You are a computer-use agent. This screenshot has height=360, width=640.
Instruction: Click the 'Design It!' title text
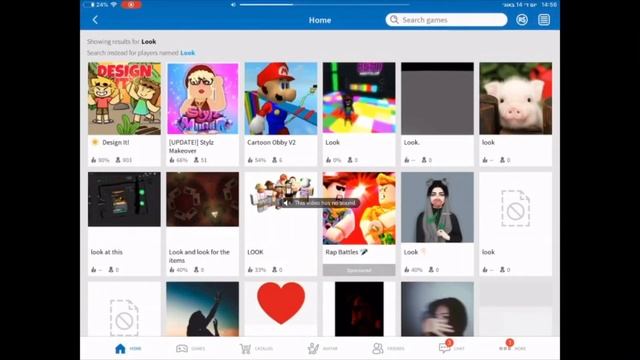point(116,142)
